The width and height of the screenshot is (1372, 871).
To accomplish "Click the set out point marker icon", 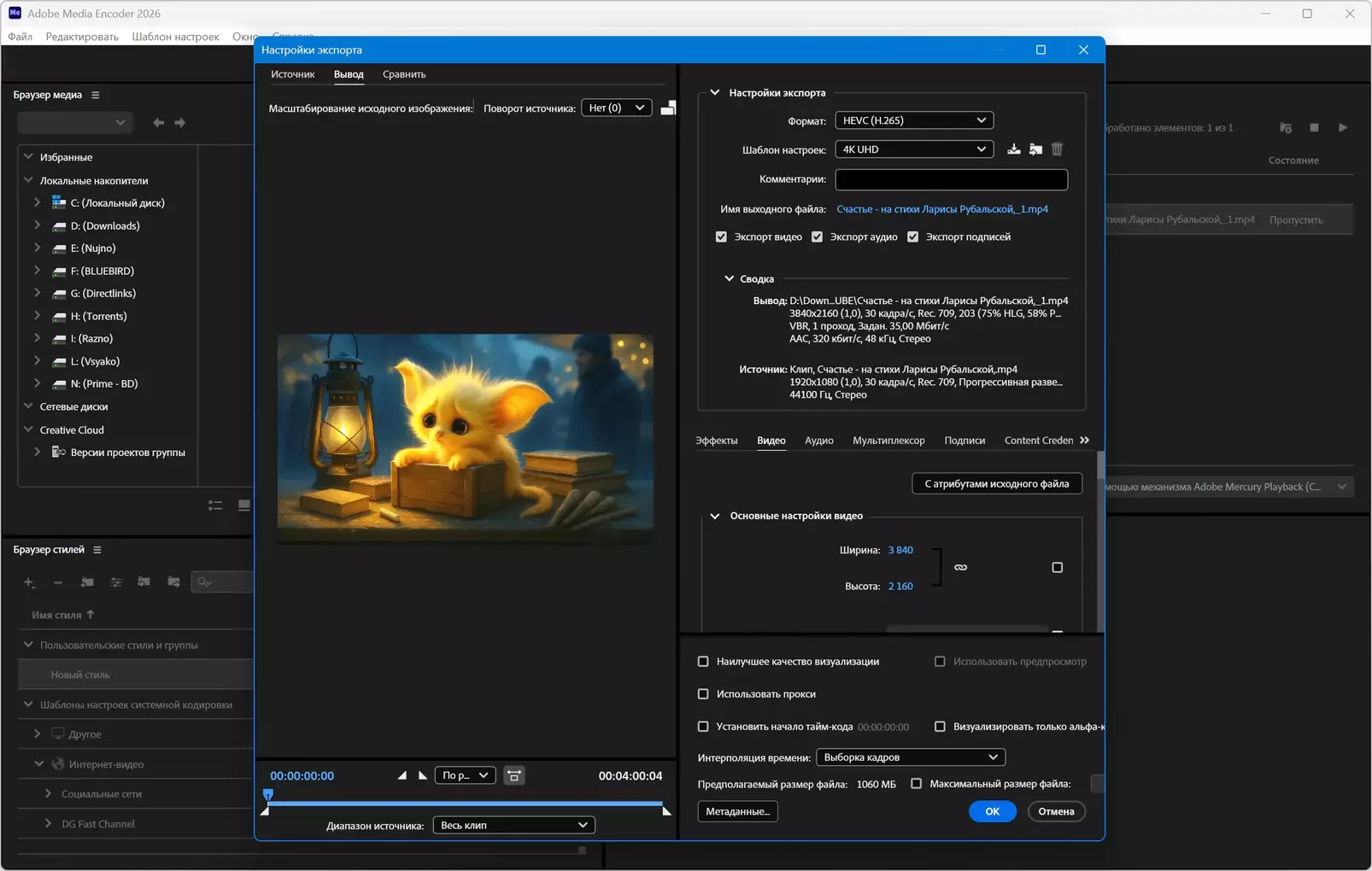I will [423, 776].
